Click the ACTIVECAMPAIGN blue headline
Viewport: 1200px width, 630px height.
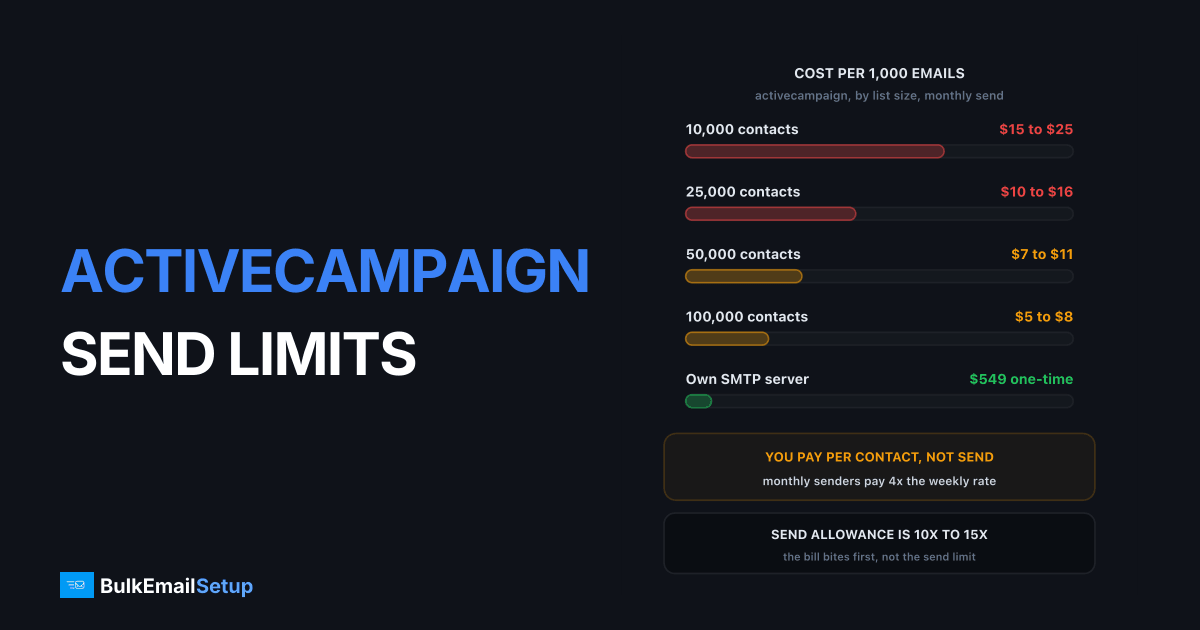[x=325, y=271]
